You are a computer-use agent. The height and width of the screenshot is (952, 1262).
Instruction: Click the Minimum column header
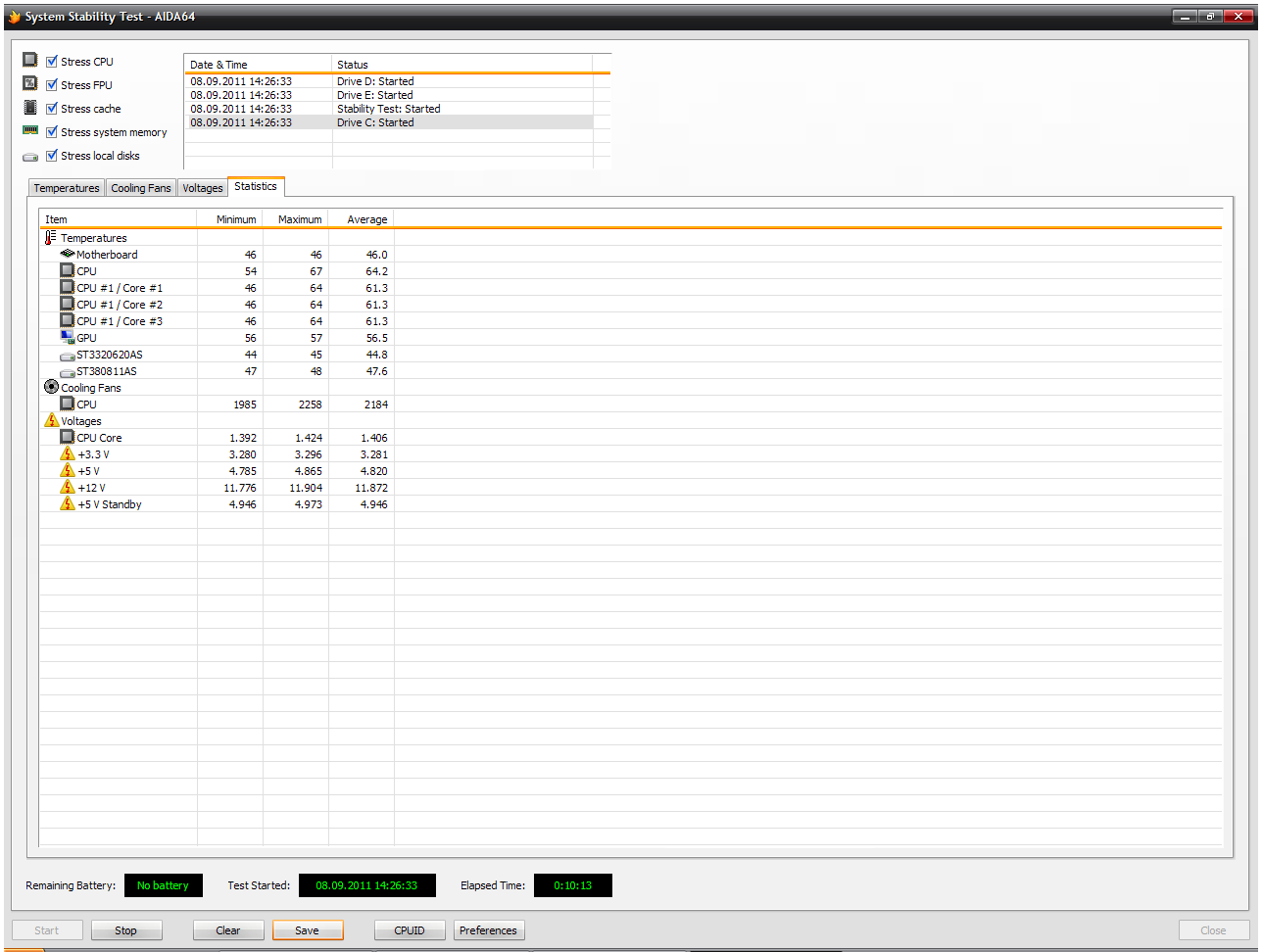pyautogui.click(x=229, y=219)
